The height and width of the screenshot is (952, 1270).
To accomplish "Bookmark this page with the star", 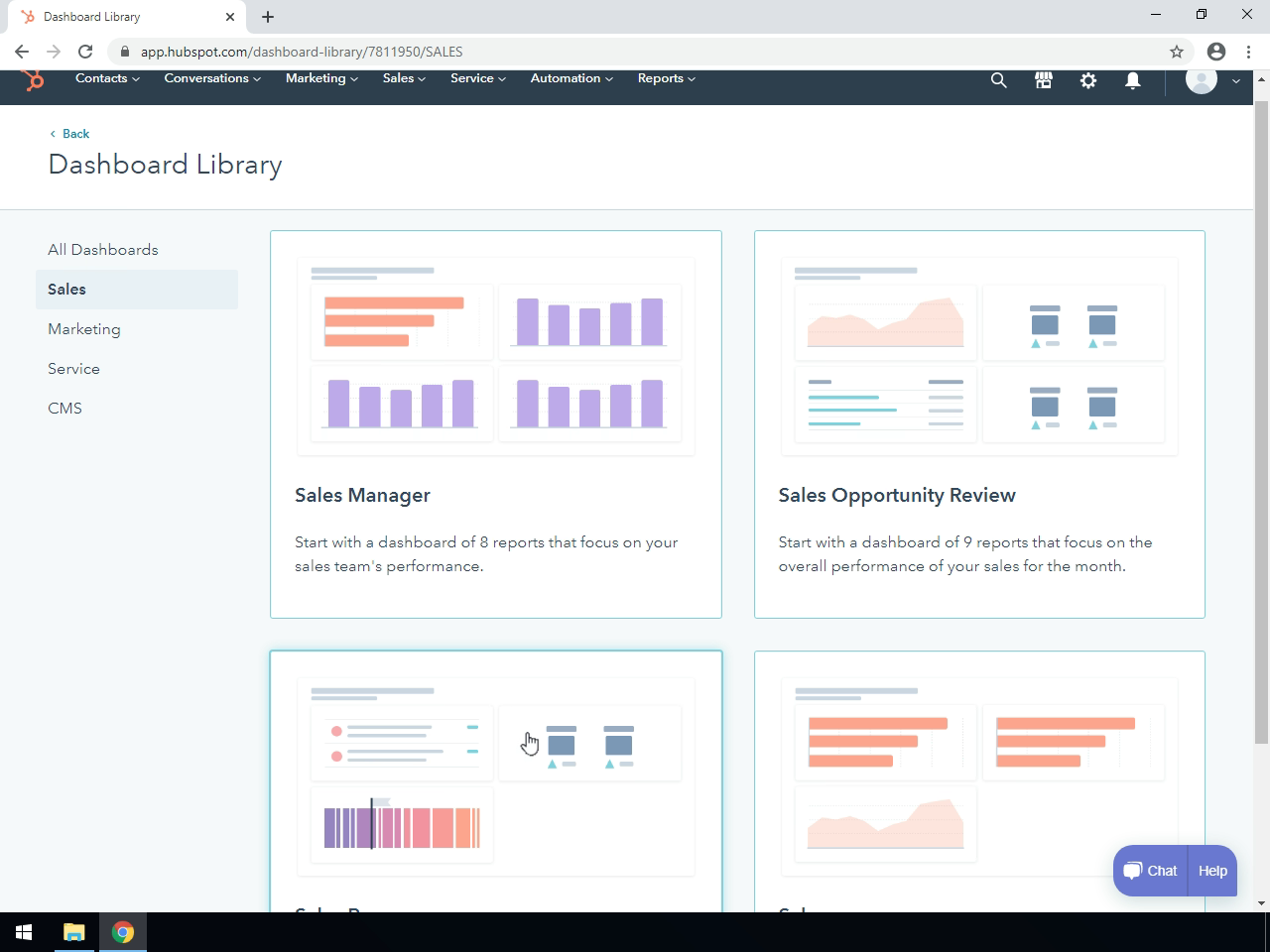I will point(1177,52).
